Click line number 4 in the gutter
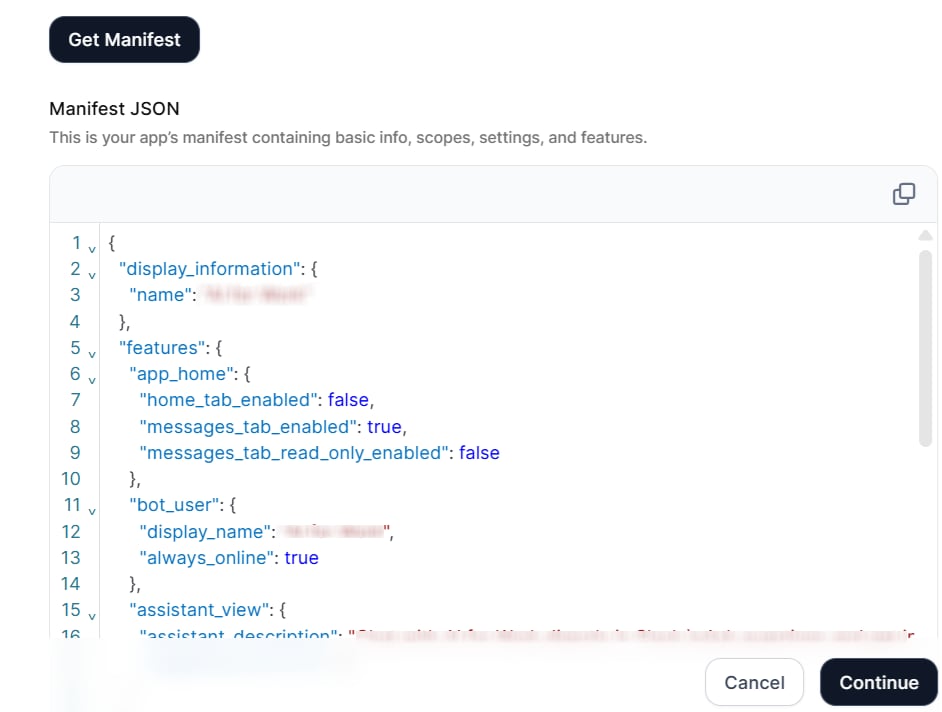This screenshot has width=942, height=712. (x=75, y=322)
